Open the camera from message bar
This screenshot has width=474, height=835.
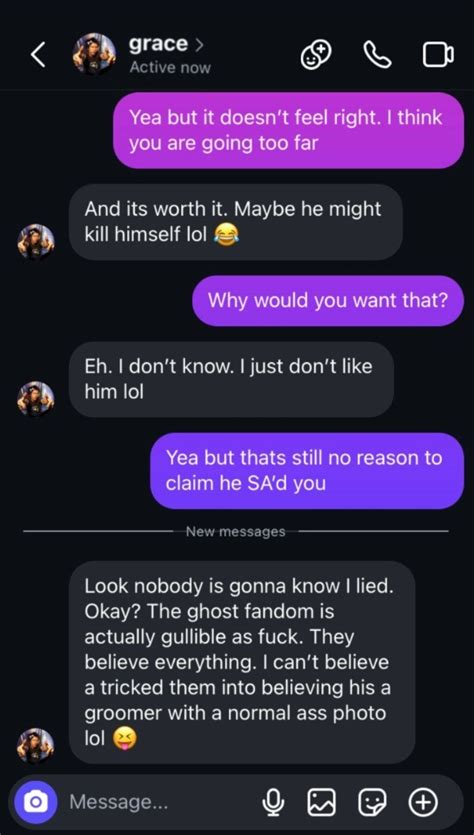click(x=35, y=801)
